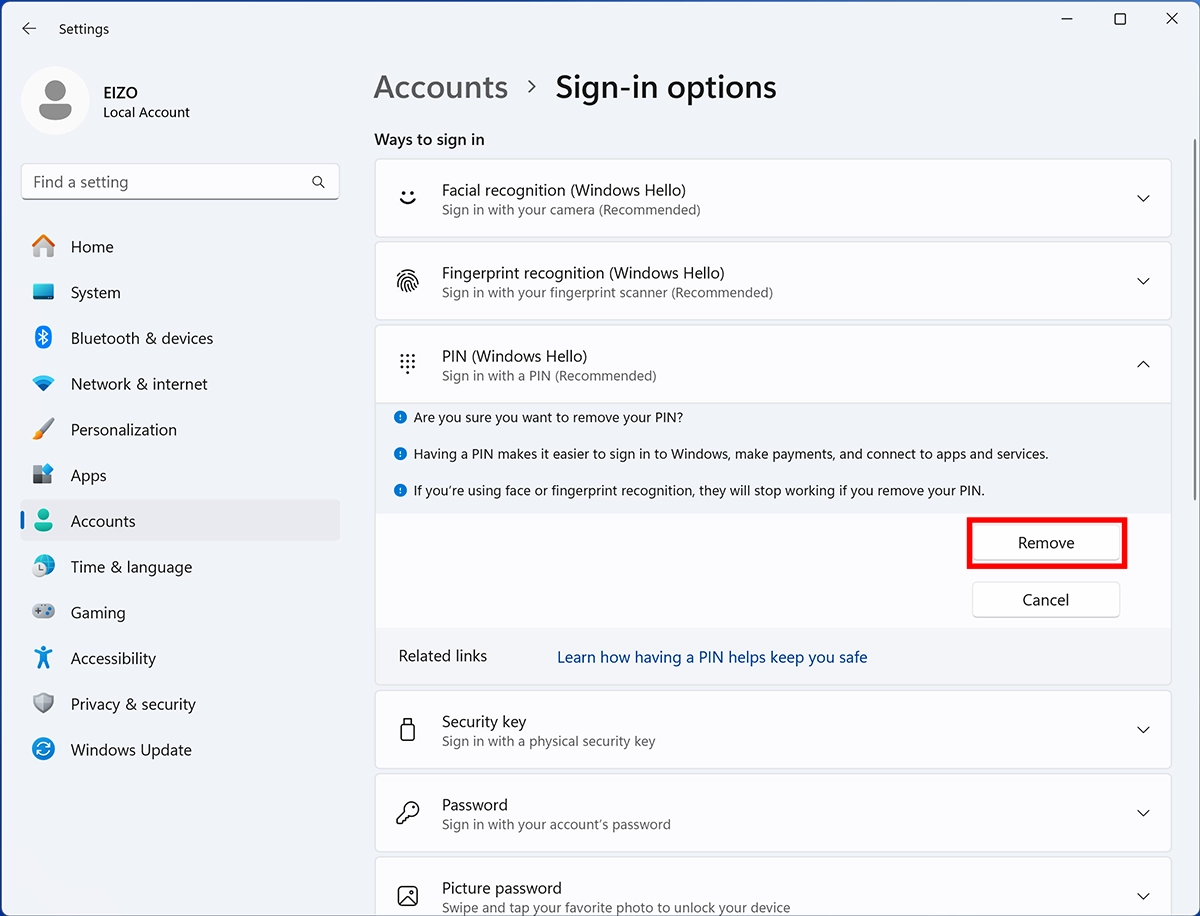Open 'Learn how having a PIN helps' link
Image resolution: width=1200 pixels, height=916 pixels.
(712, 657)
